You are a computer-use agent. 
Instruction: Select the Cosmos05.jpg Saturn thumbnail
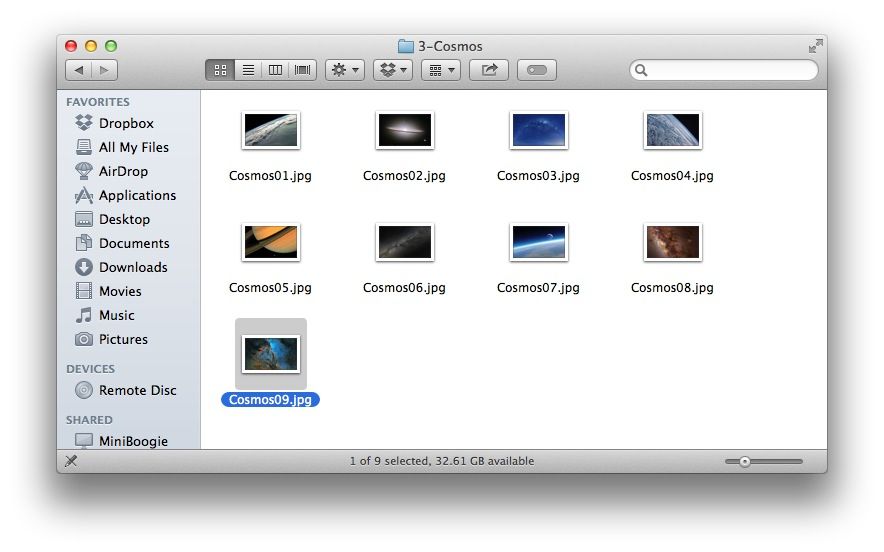[270, 242]
